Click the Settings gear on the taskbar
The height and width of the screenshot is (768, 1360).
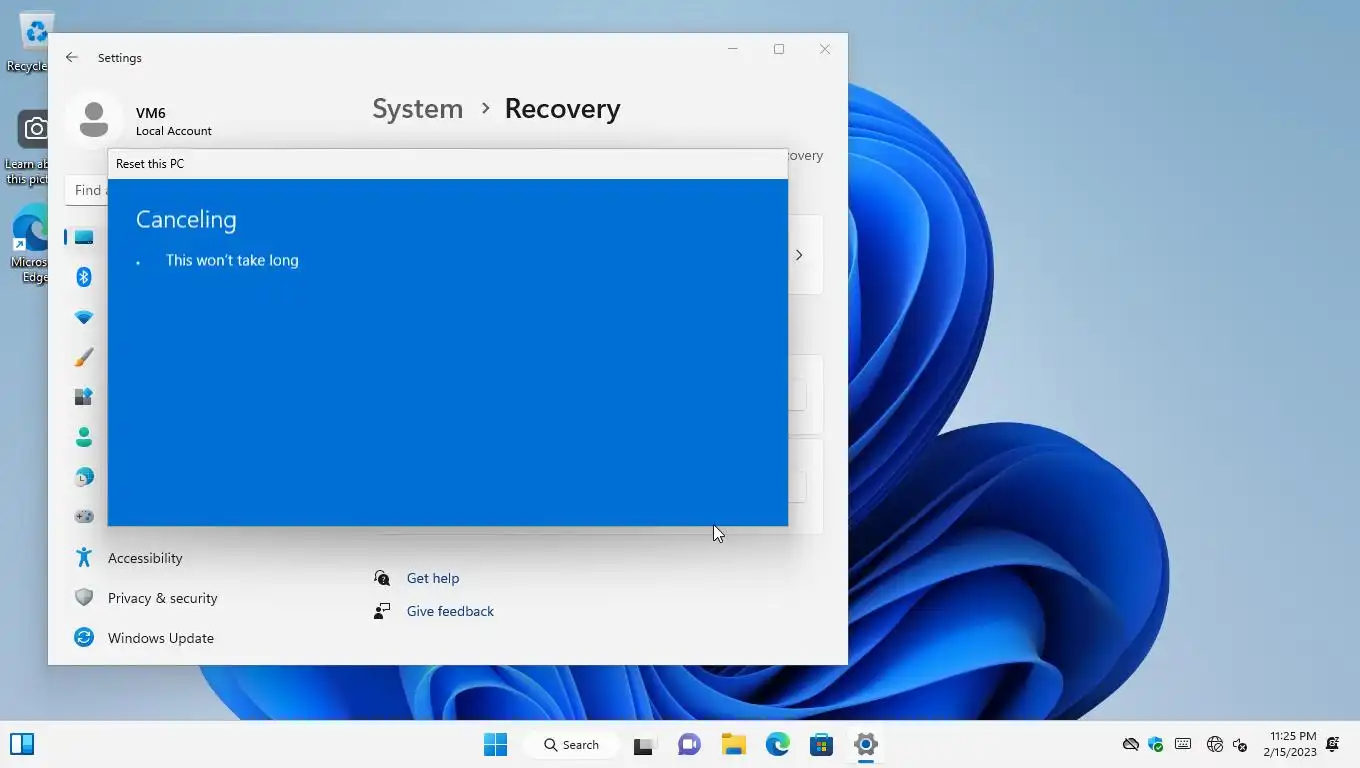(866, 744)
